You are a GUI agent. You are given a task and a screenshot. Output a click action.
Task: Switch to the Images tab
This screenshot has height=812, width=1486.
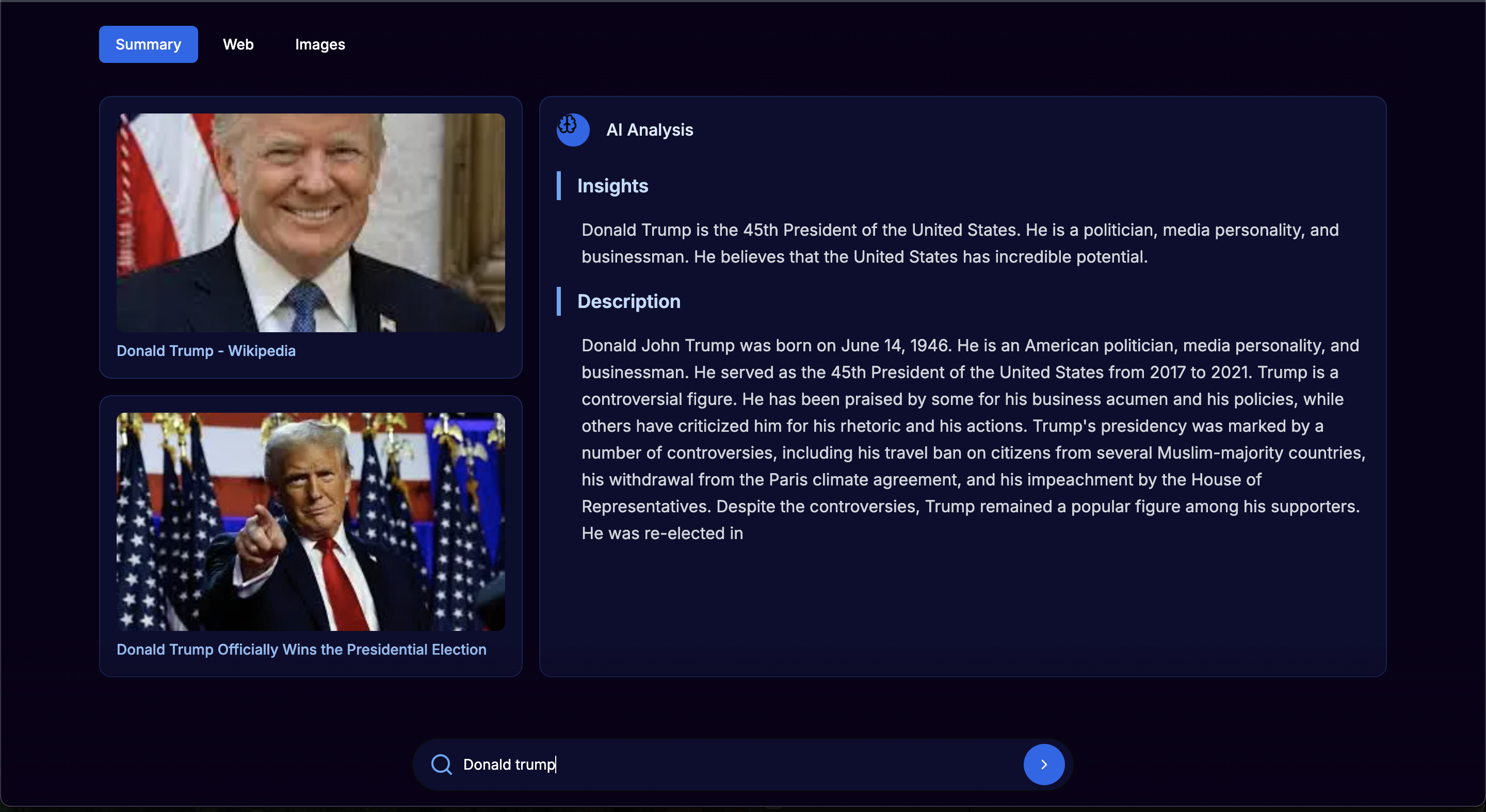coord(319,44)
